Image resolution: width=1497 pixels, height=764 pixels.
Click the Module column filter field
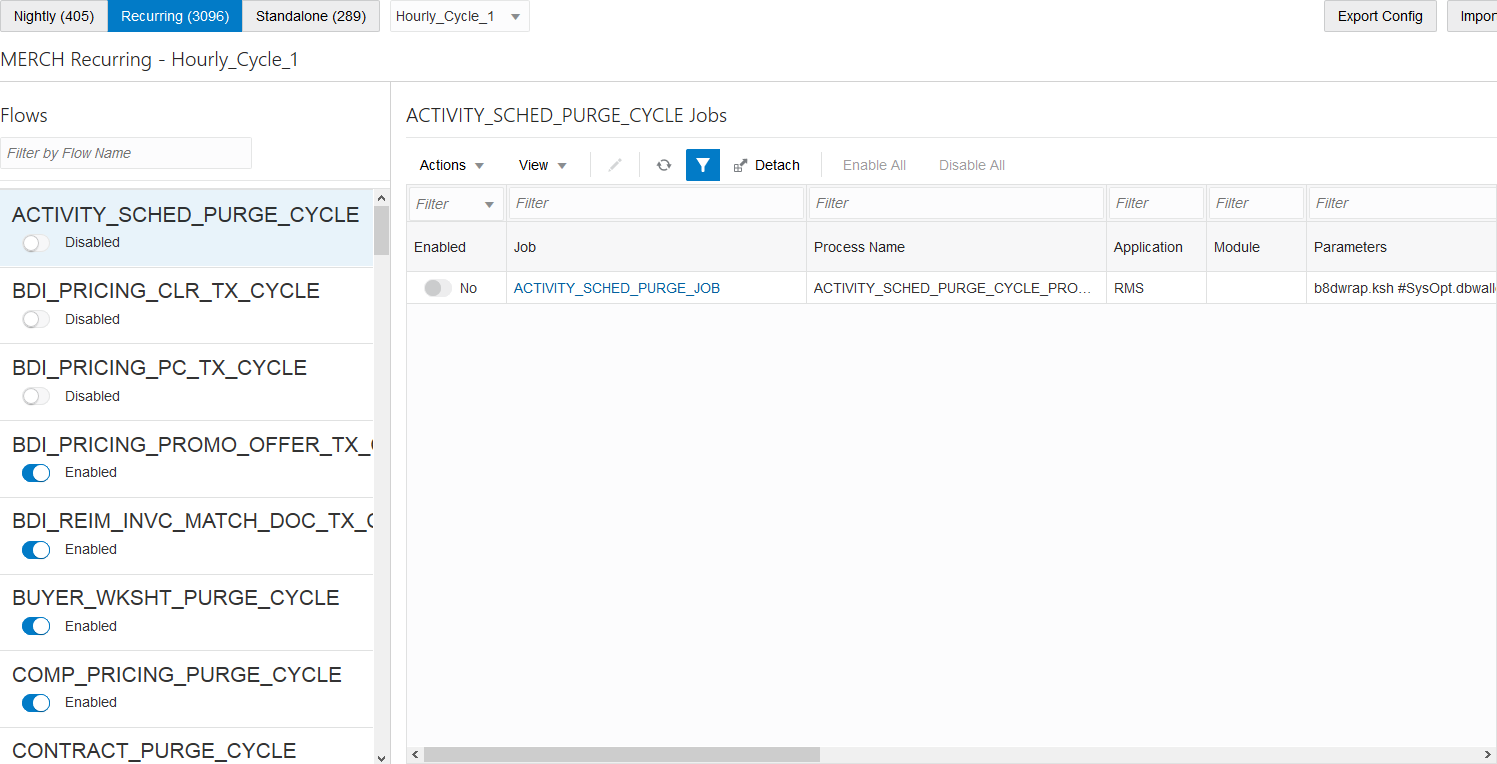coord(1257,203)
